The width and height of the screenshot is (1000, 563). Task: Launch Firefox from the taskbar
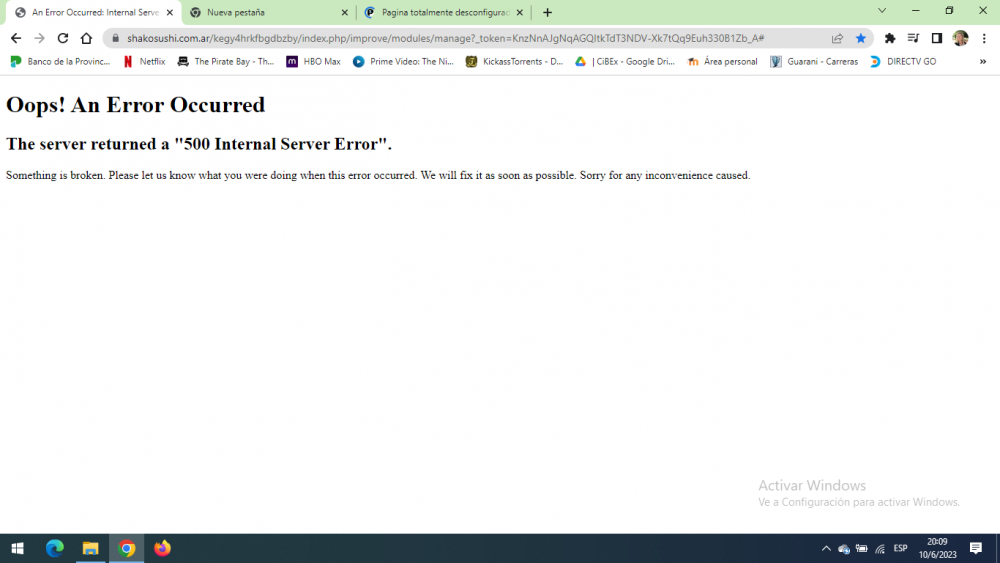point(162,548)
